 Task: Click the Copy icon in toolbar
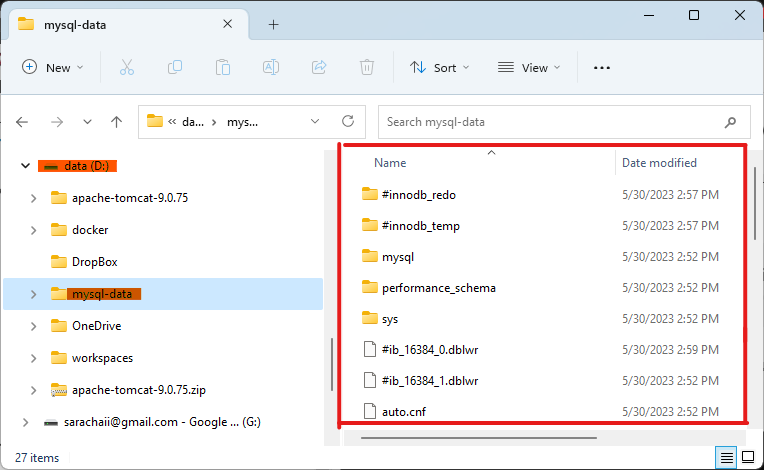175,67
